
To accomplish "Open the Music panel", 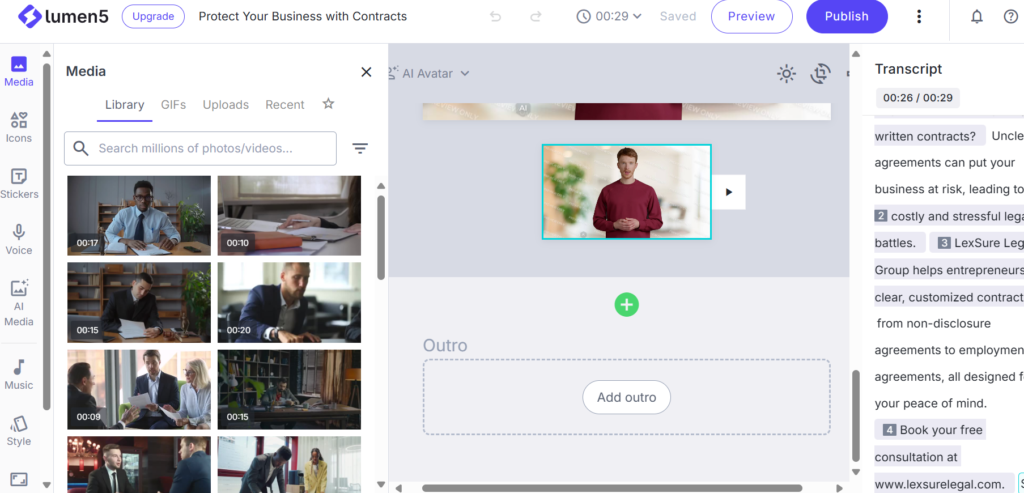I will pos(19,373).
